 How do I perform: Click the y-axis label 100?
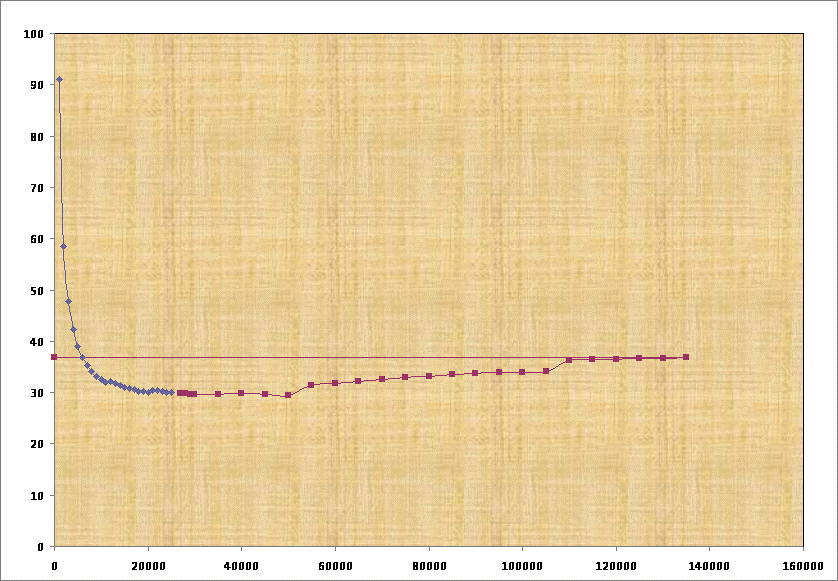(33, 34)
